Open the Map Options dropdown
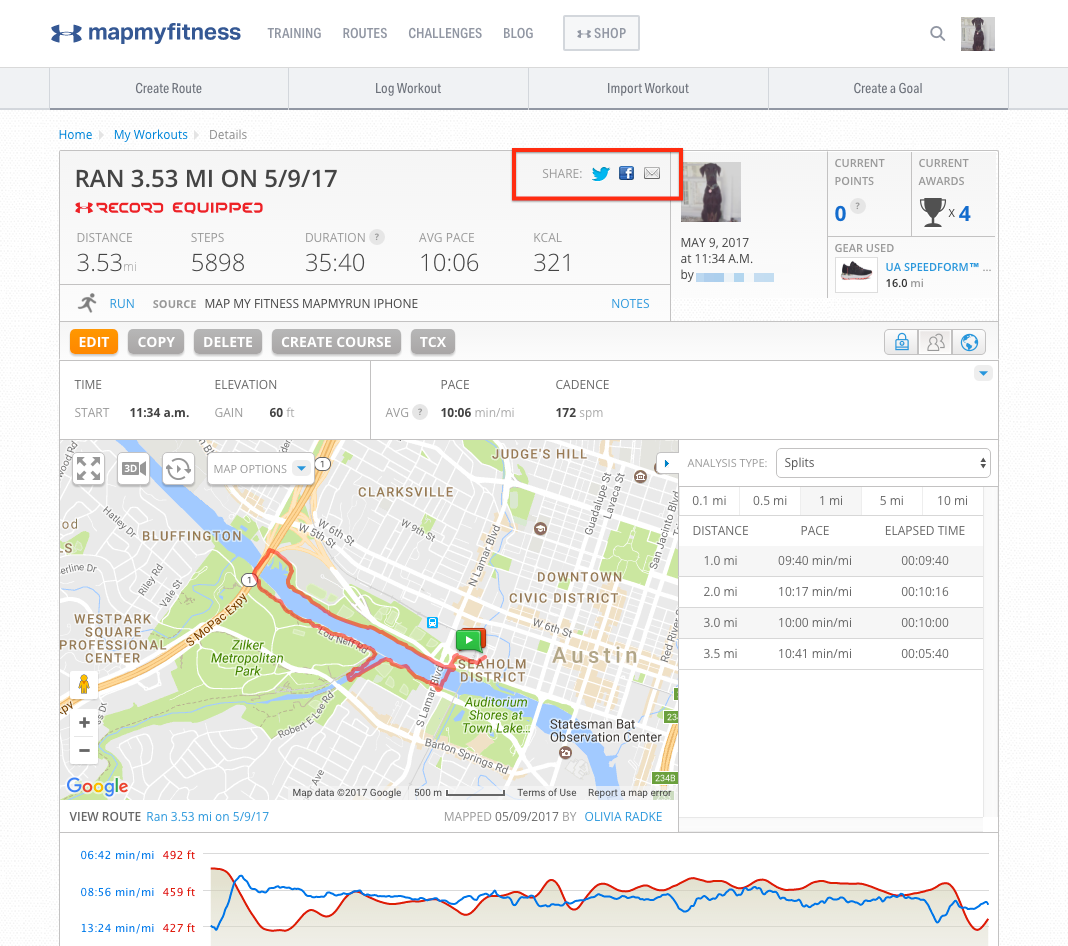 260,469
